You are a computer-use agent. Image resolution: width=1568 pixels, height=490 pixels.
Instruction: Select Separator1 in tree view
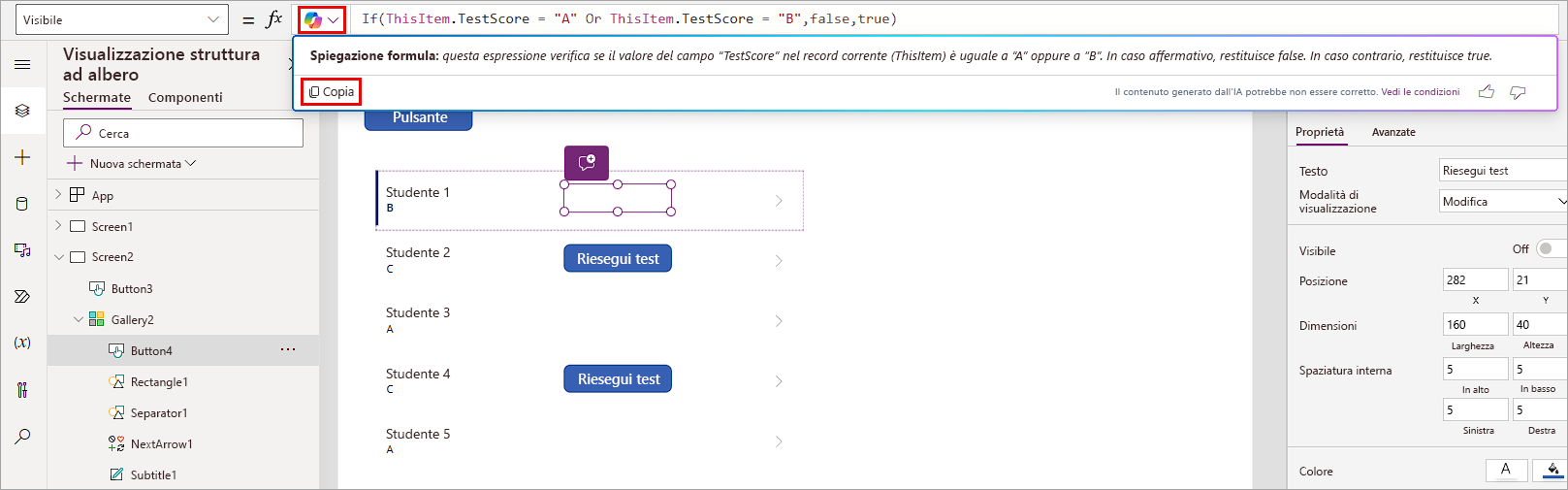(x=159, y=412)
